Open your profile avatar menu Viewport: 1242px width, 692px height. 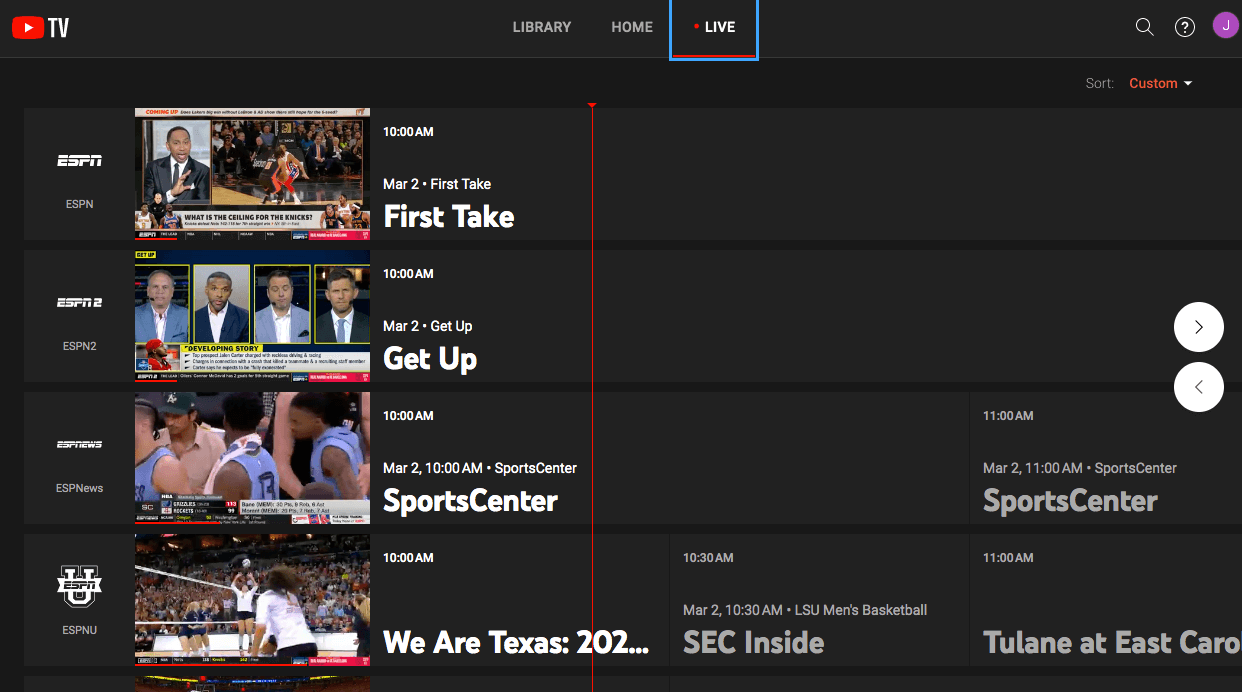(1226, 25)
